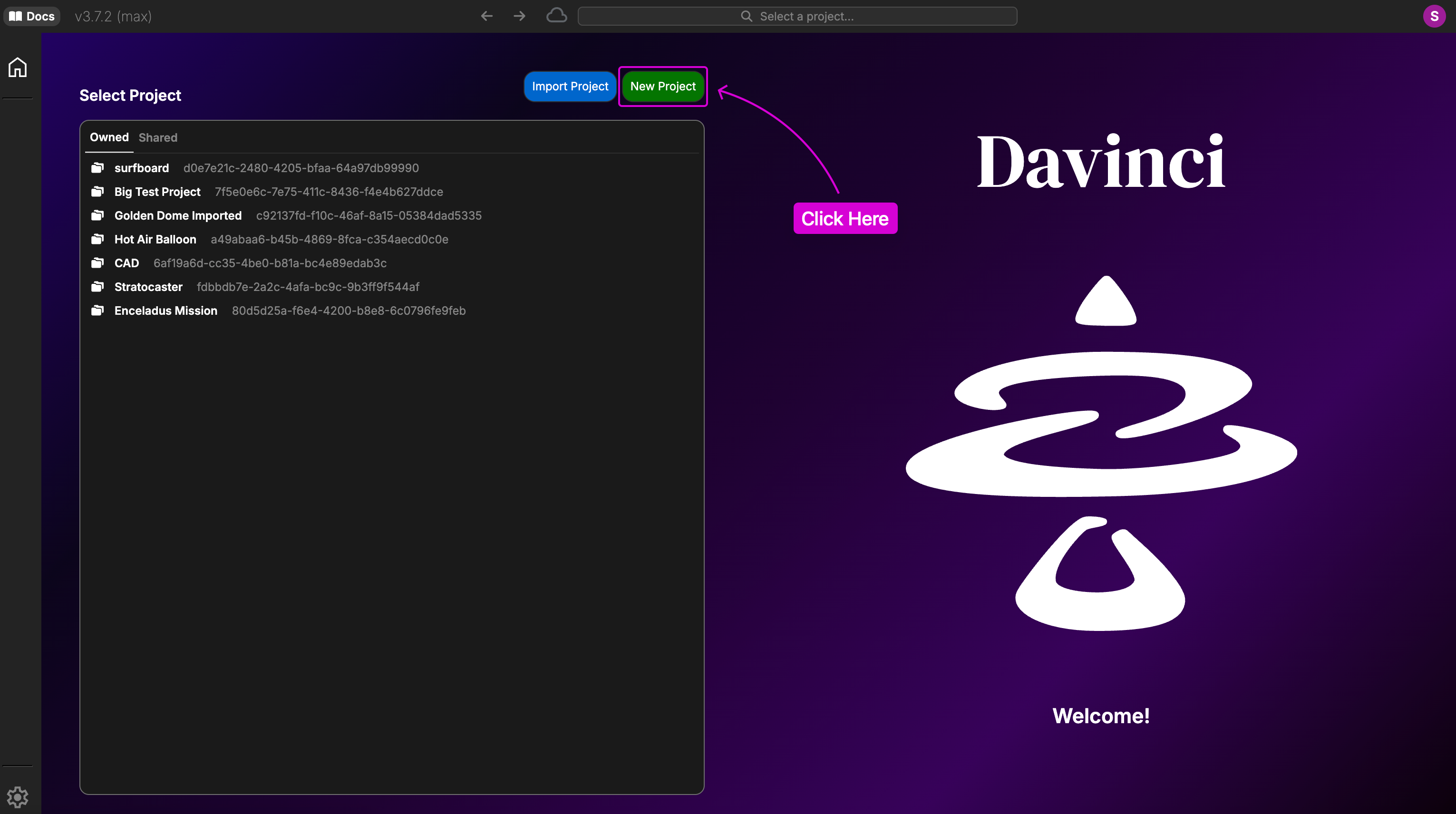Screen dimensions: 1456x814
Task: Open the Big Test Project entry
Action: pos(157,192)
